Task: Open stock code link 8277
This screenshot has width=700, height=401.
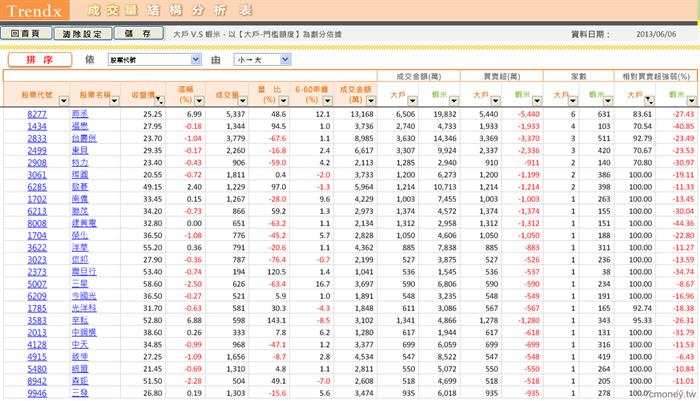Action: pyautogui.click(x=37, y=114)
